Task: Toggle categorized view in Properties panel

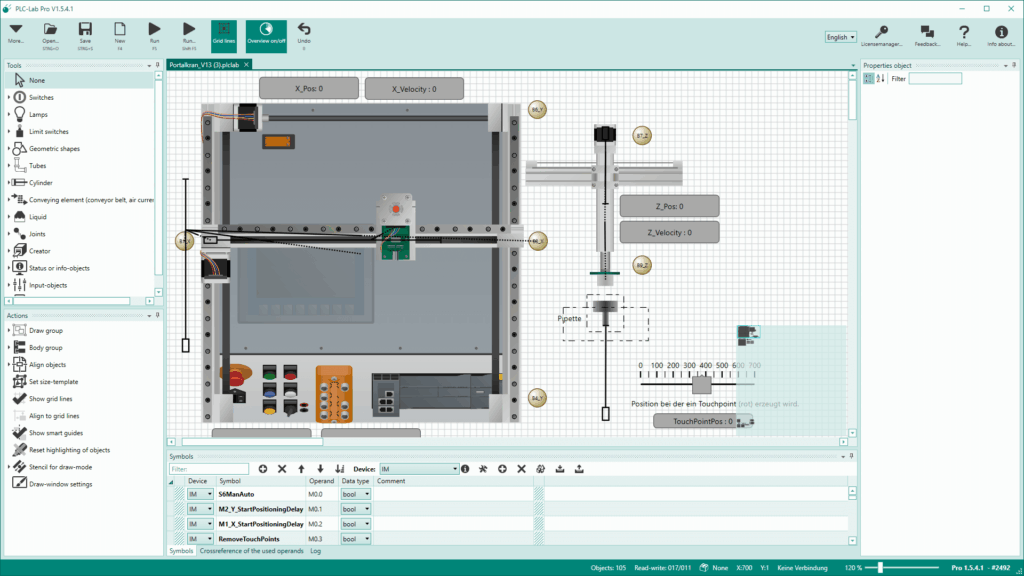Action: (x=868, y=78)
